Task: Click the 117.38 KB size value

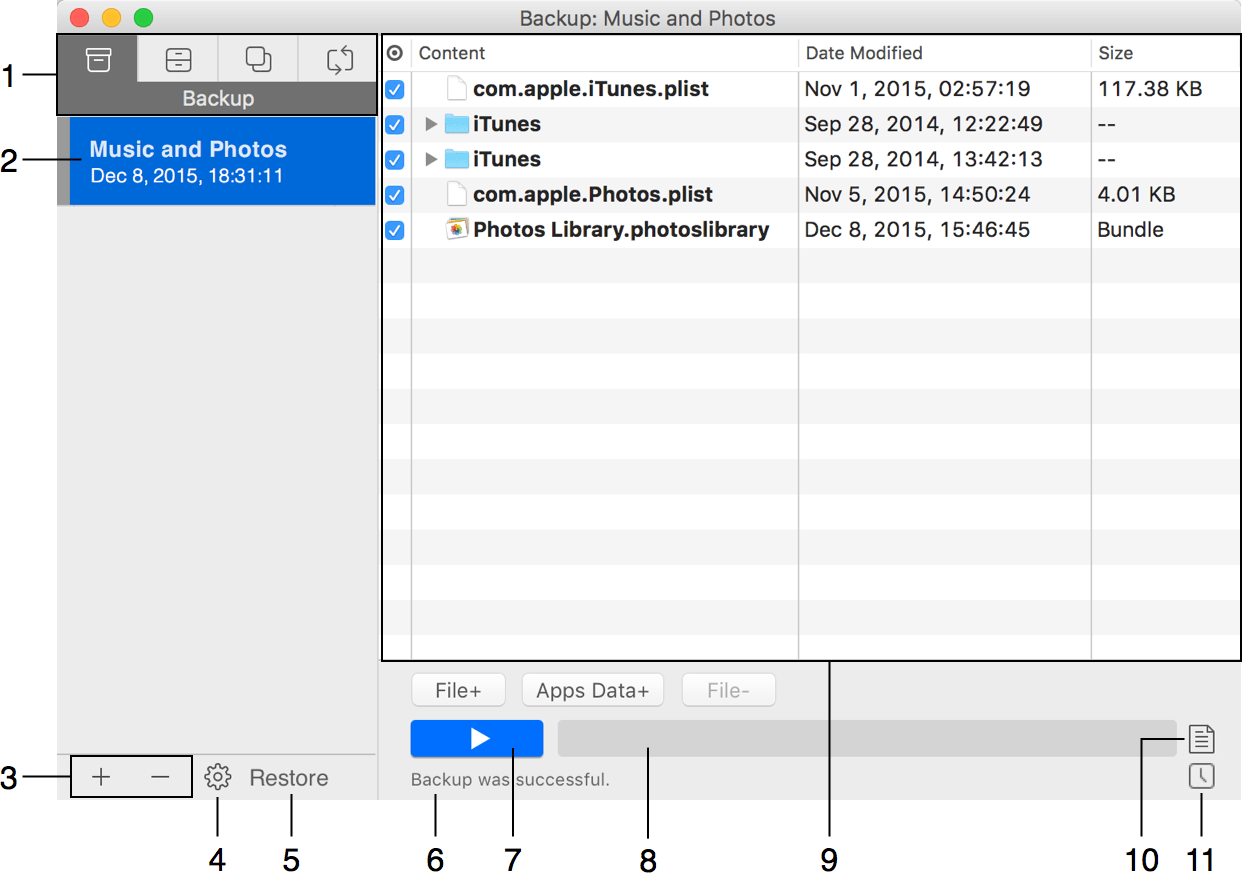Action: (x=1150, y=89)
